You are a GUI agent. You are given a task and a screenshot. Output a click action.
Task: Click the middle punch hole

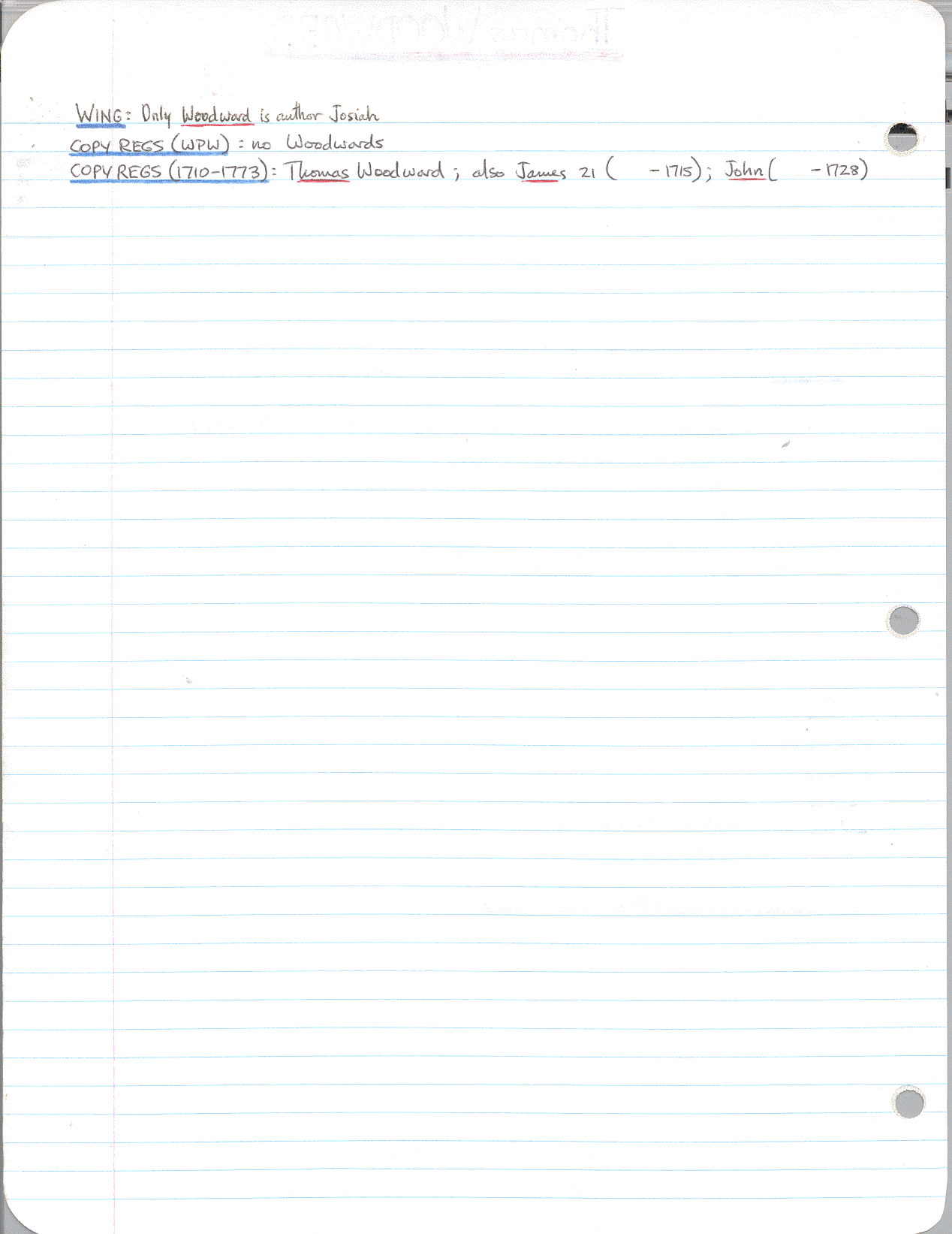coord(902,621)
